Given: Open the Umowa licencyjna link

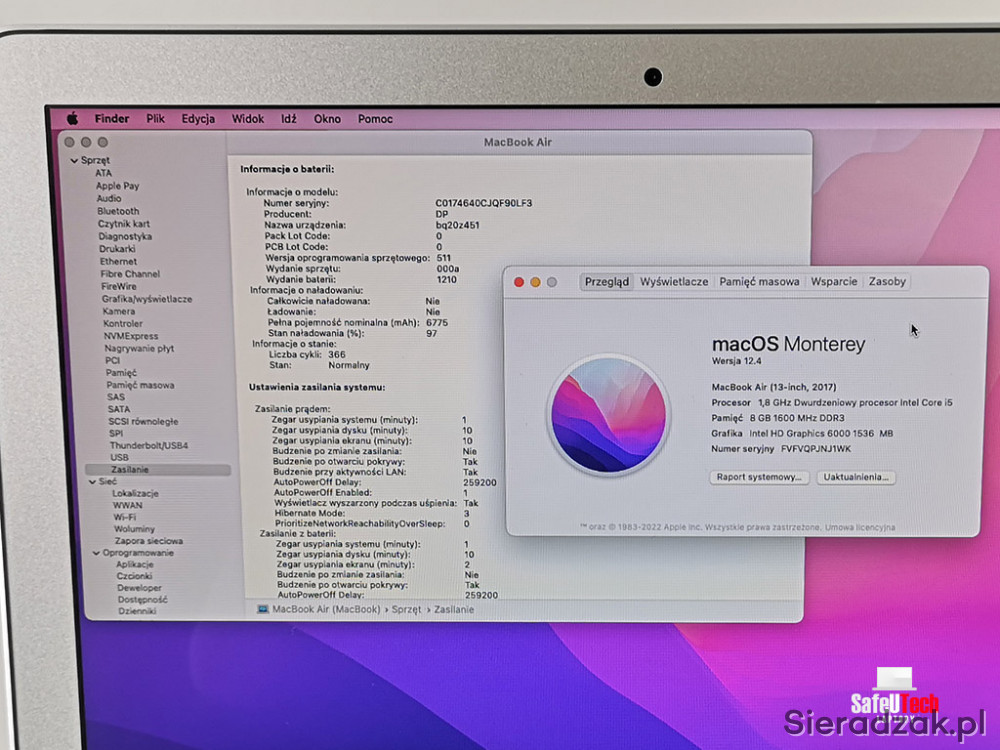Looking at the screenshot, I should coord(860,527).
